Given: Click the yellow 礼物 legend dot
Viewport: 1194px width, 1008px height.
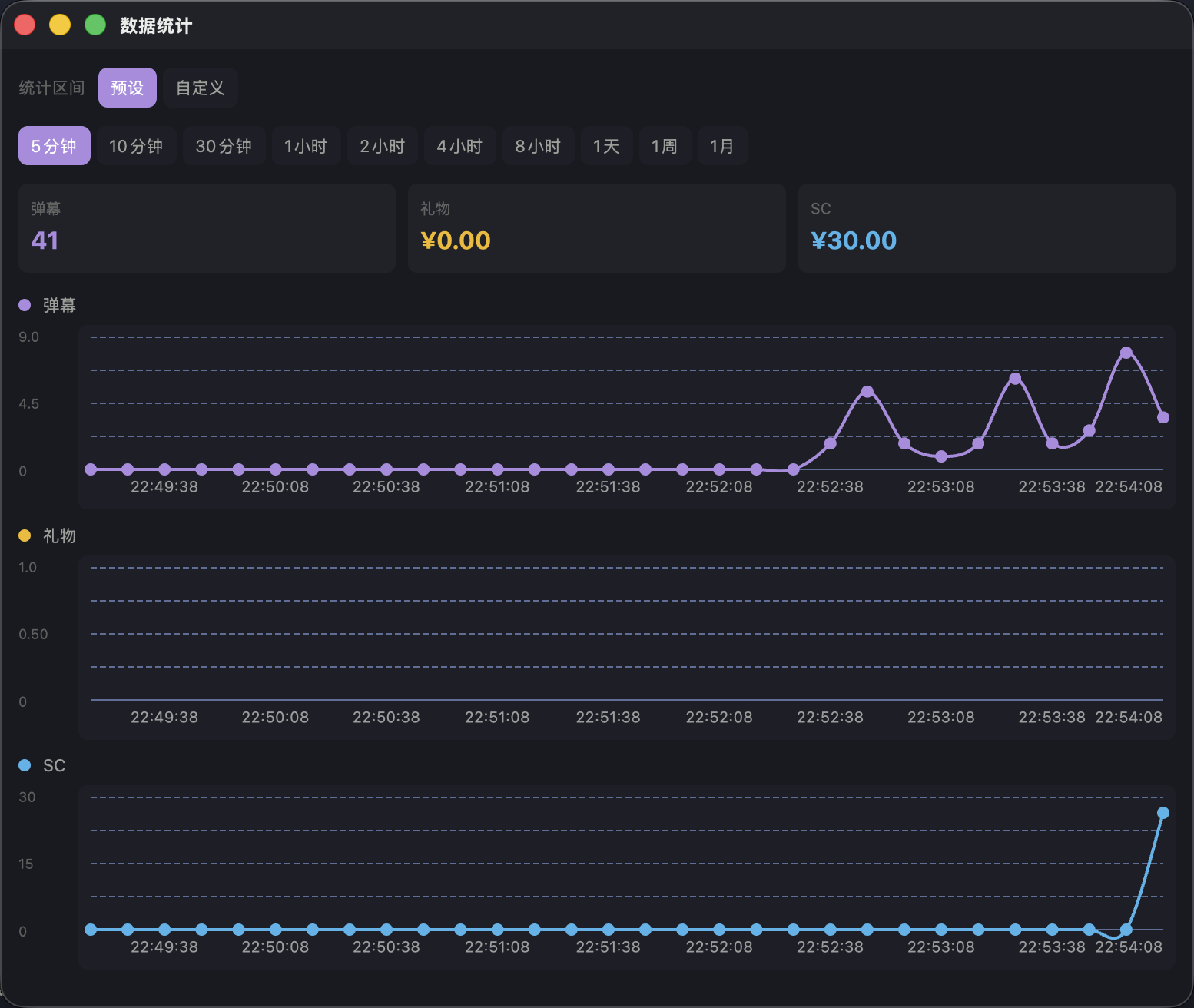Looking at the screenshot, I should coord(25,535).
